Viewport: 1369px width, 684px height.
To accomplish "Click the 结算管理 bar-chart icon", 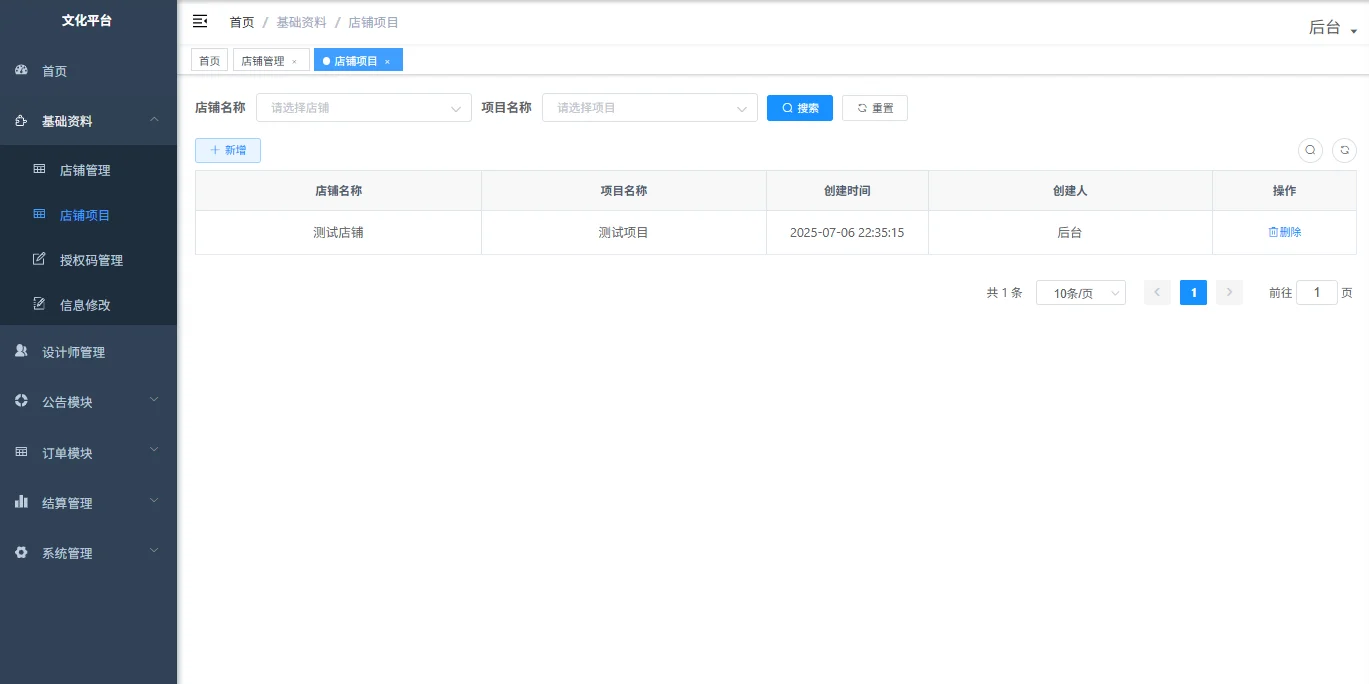I will (21, 502).
